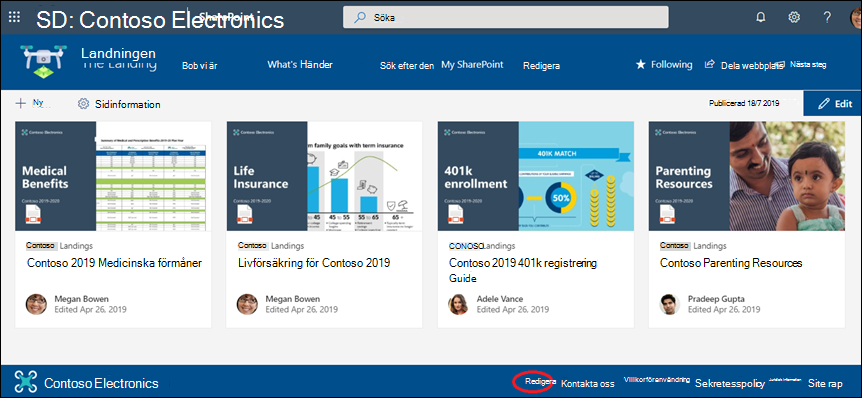The image size is (862, 398).
Task: Click the Following star icon
Action: click(640, 65)
